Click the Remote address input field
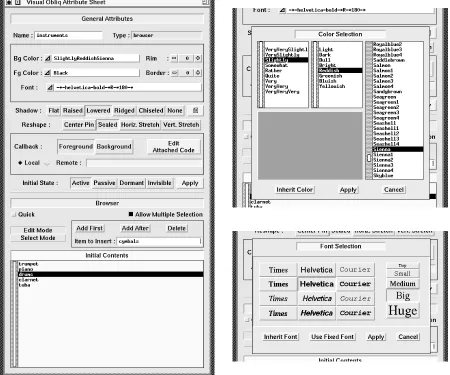Image resolution: width=450 pixels, height=375 pixels. coord(144,163)
